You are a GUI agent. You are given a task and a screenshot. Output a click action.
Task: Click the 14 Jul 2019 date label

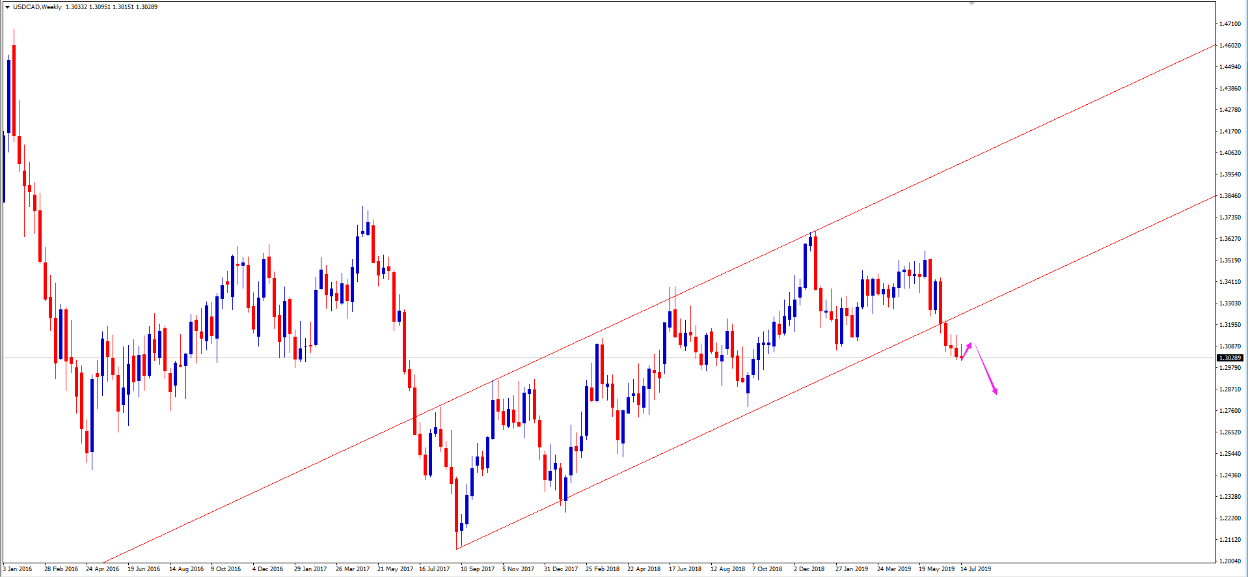point(975,568)
